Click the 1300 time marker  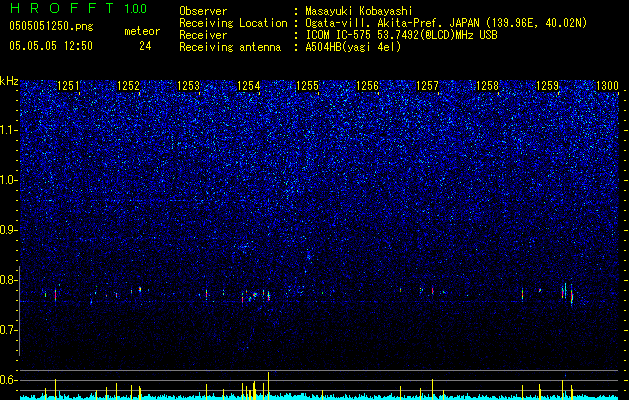(x=607, y=86)
